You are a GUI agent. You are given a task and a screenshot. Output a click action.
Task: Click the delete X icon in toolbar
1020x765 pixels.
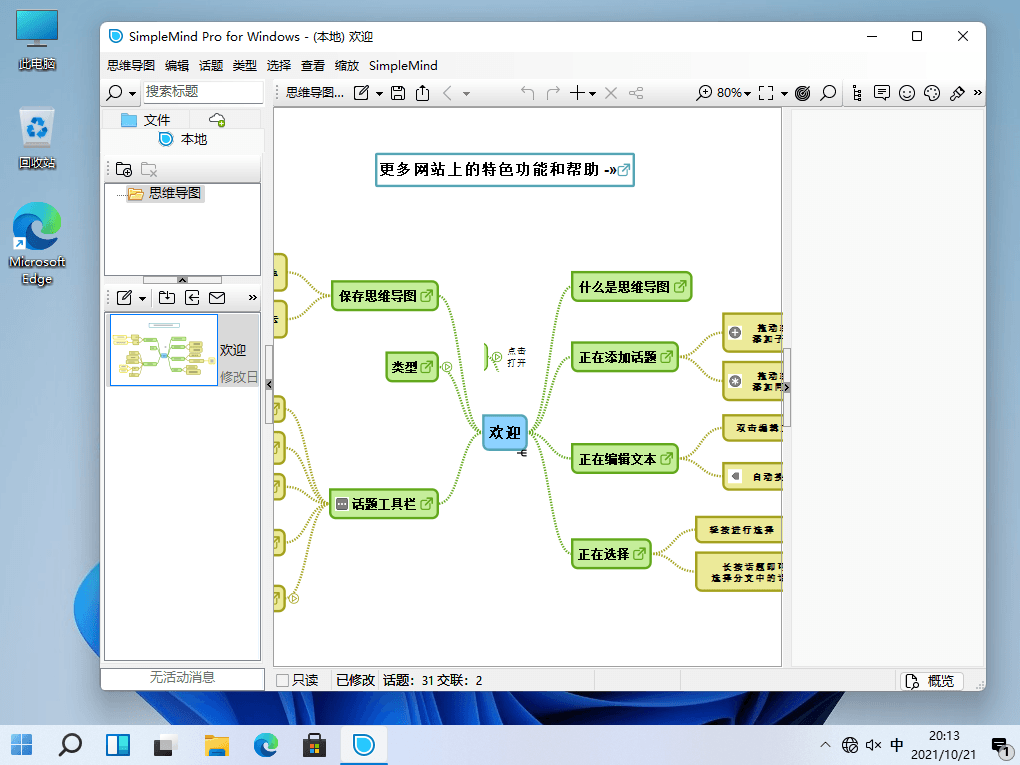coord(610,93)
